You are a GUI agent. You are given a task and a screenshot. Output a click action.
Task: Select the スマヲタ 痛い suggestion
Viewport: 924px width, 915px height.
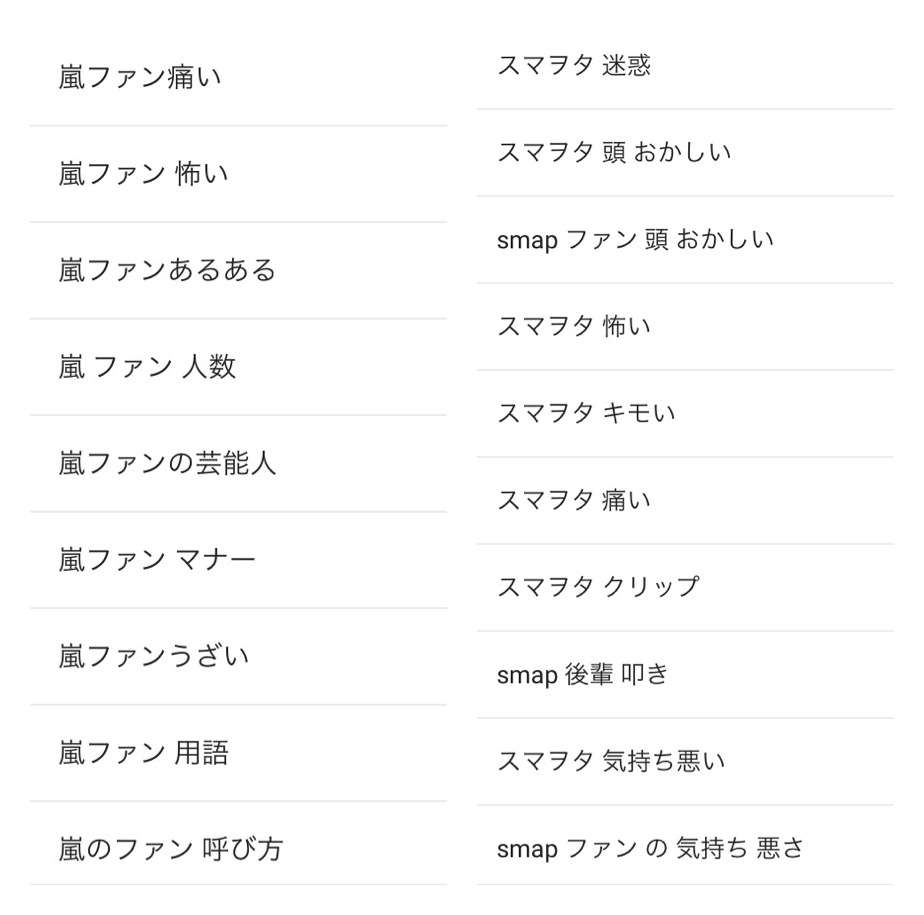(x=685, y=500)
